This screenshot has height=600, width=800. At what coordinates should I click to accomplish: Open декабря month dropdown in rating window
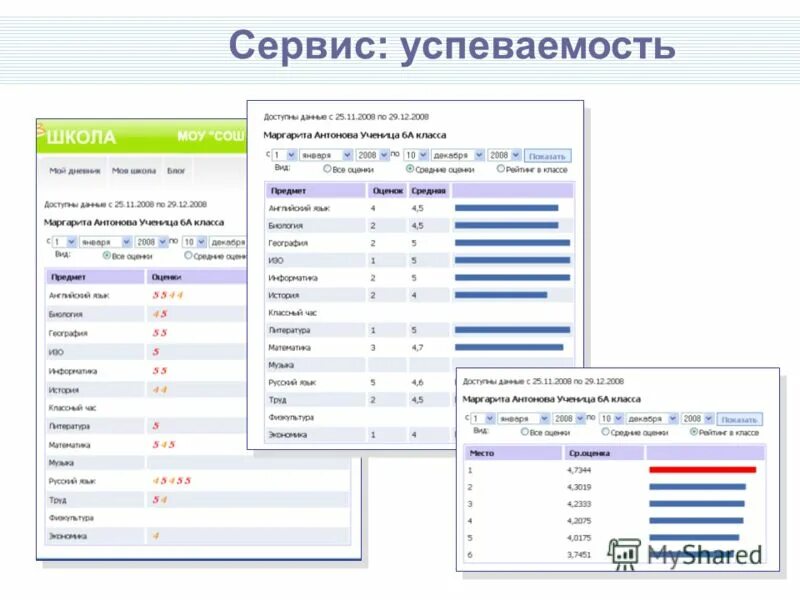coord(652,418)
